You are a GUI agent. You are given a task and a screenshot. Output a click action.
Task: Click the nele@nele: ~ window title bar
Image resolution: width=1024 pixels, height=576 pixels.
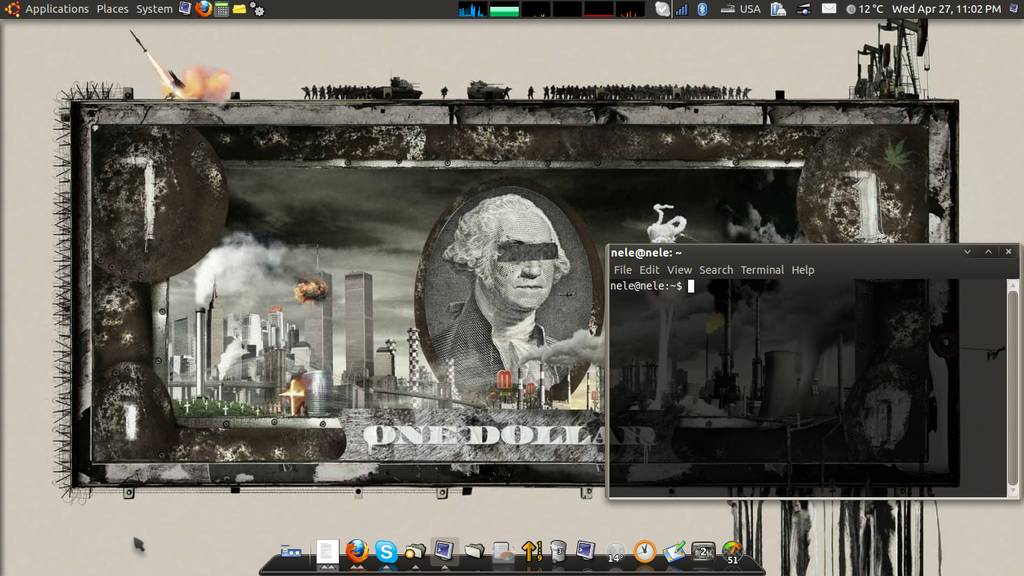coord(813,252)
